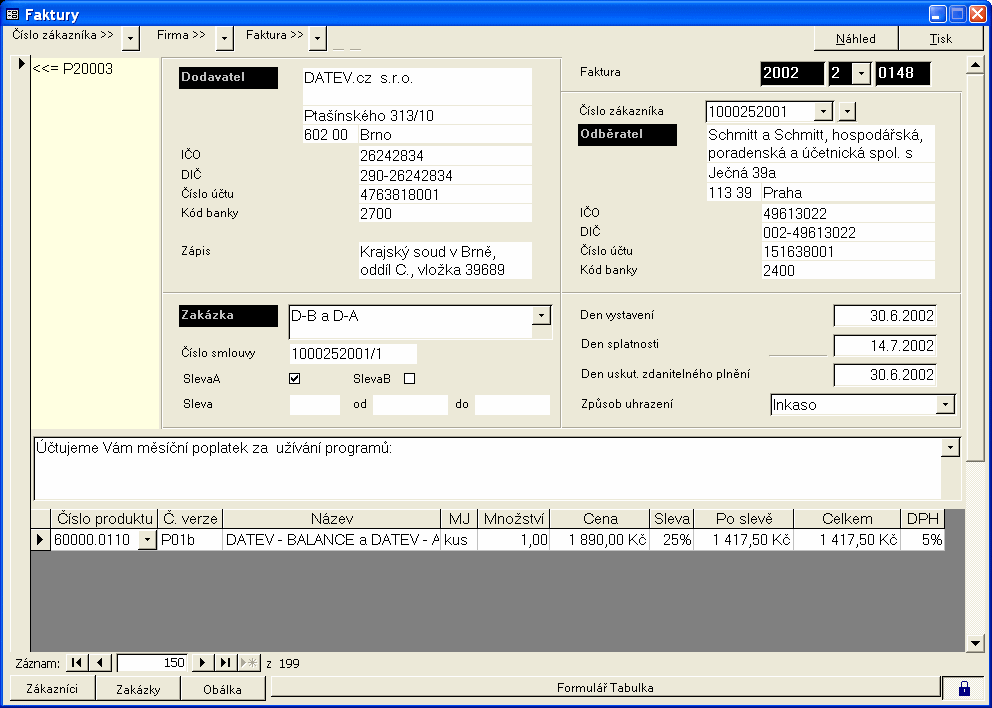
Task: Click the record selector arrow at top left
Action: [x=22, y=68]
